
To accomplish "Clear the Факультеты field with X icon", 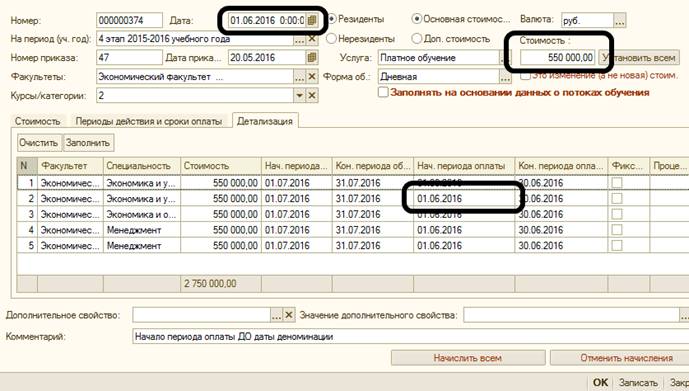I will pyautogui.click(x=312, y=76).
